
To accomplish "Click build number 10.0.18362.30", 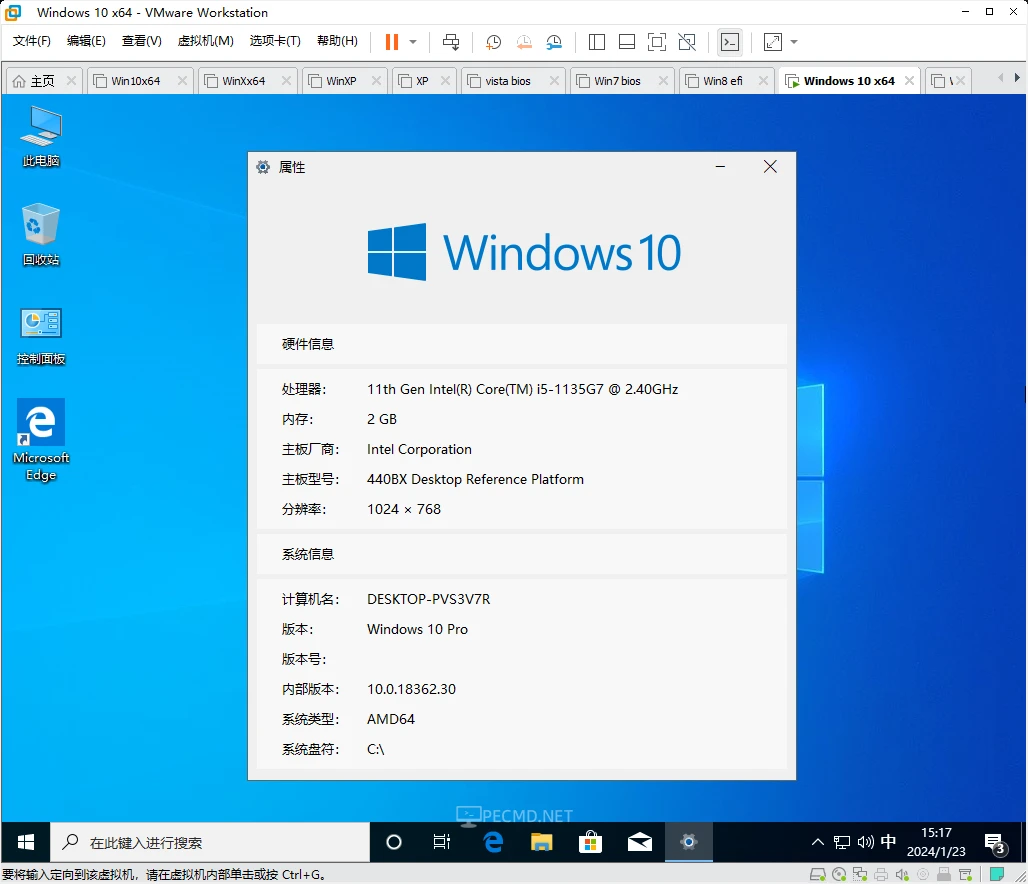I will point(411,689).
